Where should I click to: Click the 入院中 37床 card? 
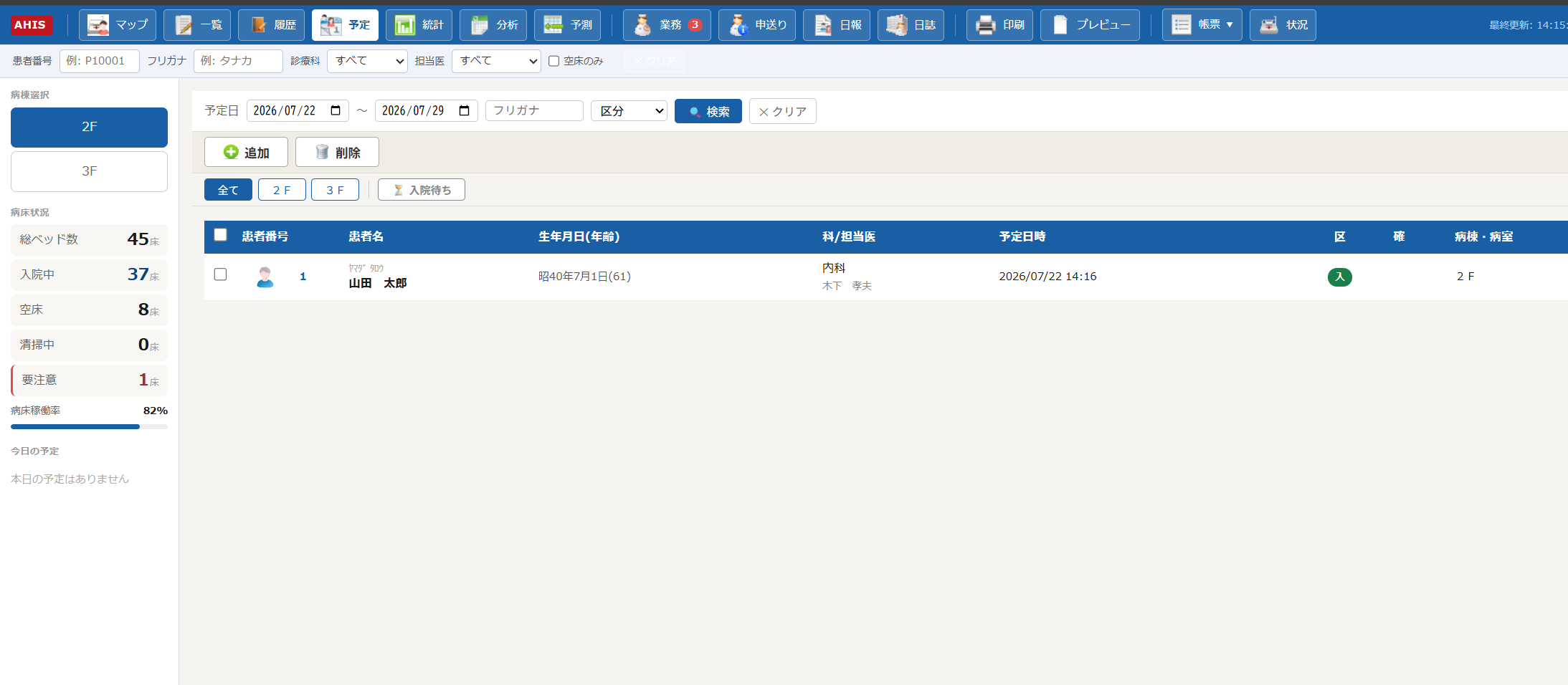point(89,275)
